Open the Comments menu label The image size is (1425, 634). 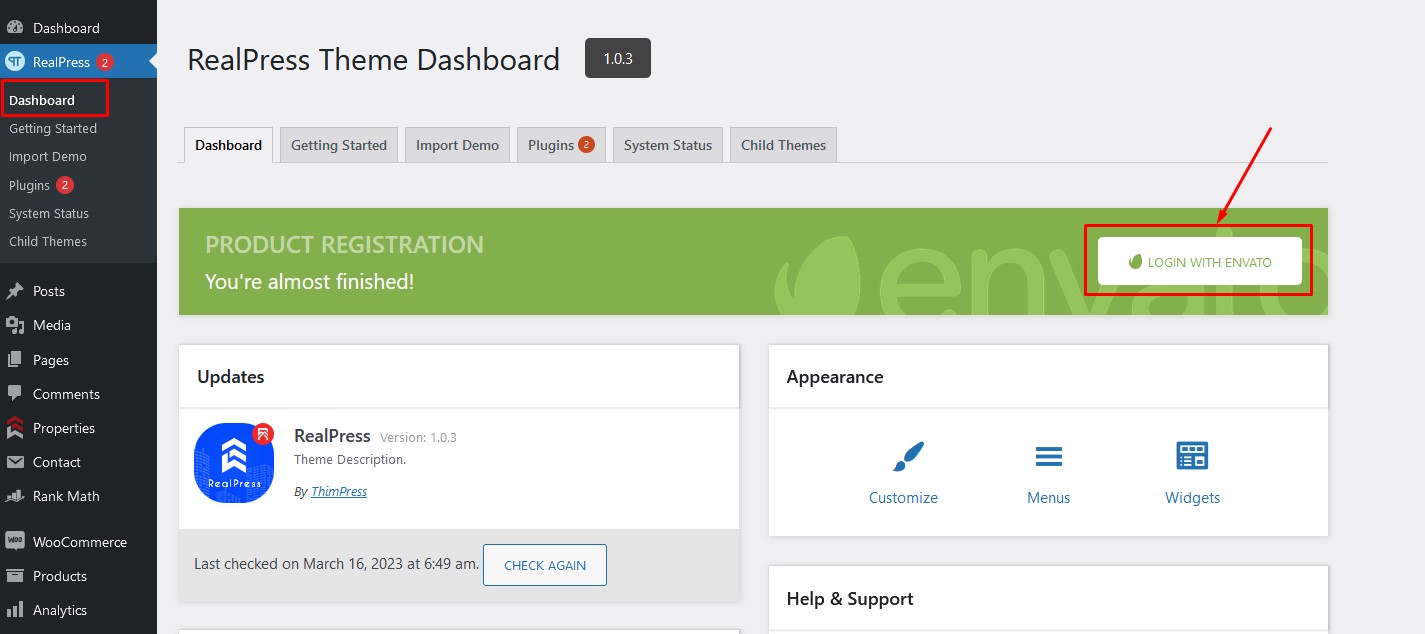66,394
